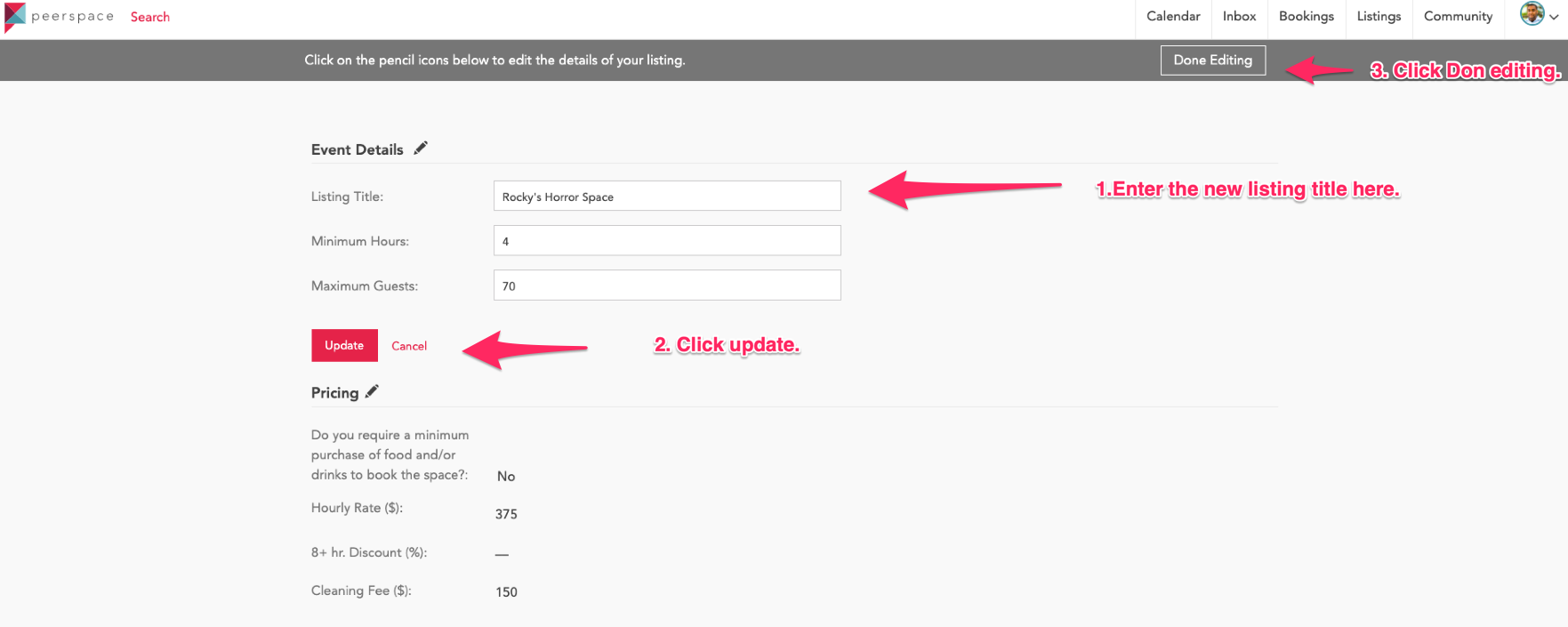Click the Event Details section heading
The image size is (1568, 627).
tap(357, 149)
